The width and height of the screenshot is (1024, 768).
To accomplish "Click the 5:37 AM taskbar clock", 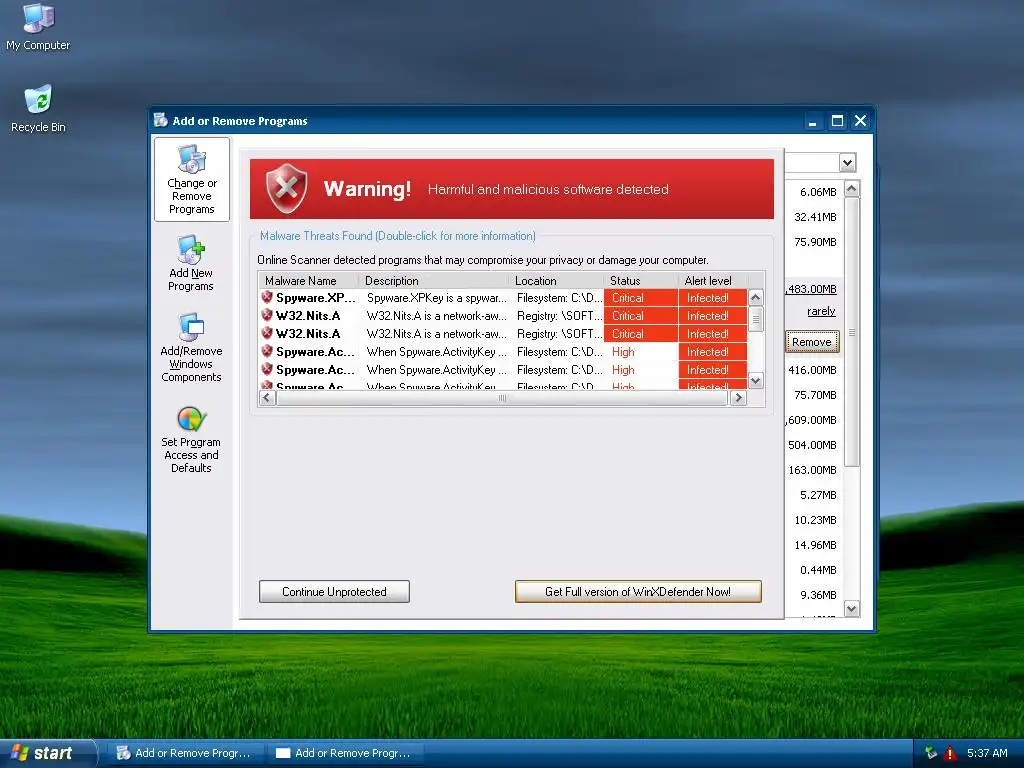I will [x=987, y=753].
